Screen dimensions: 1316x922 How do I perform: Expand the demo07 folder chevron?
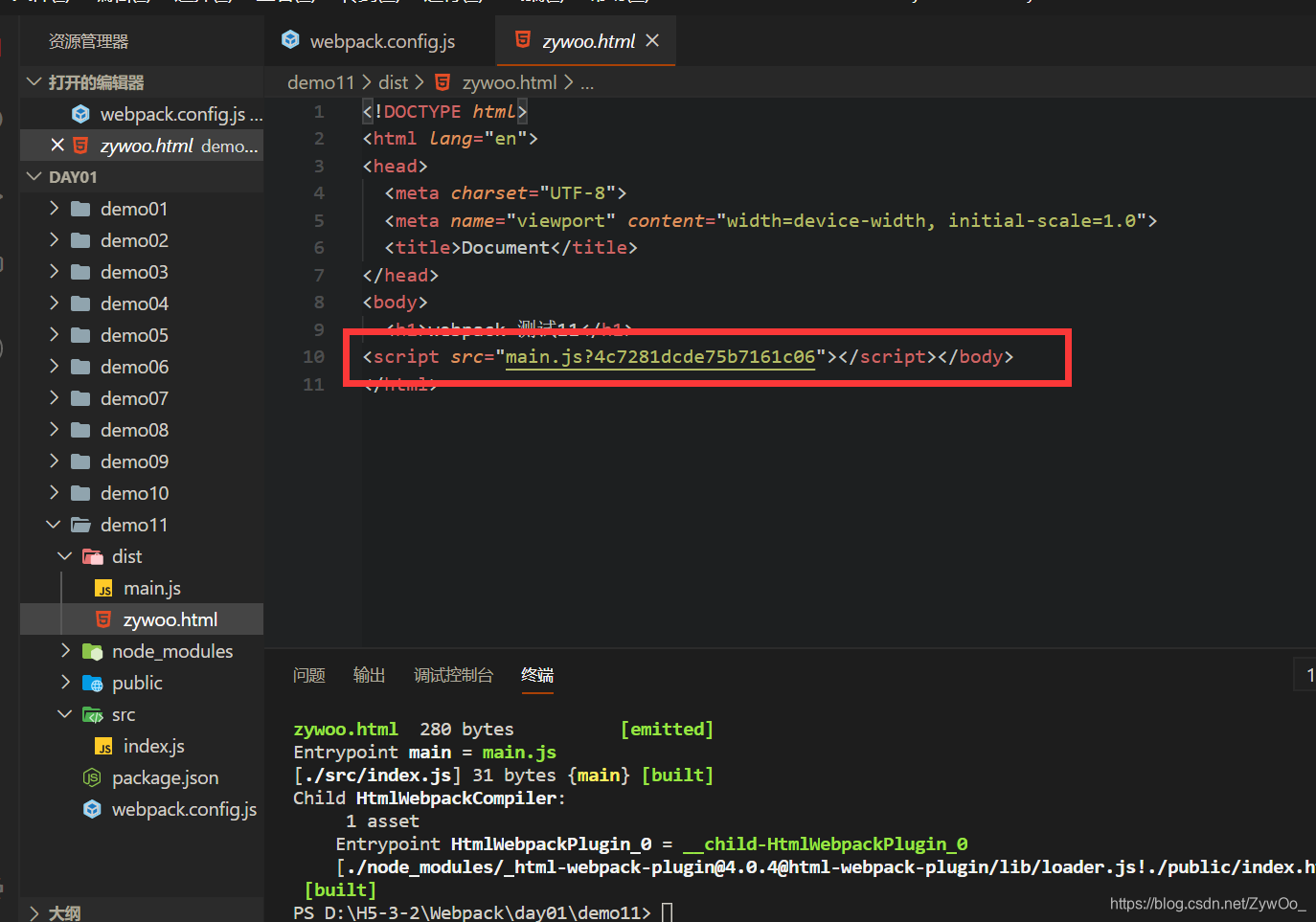coord(54,398)
